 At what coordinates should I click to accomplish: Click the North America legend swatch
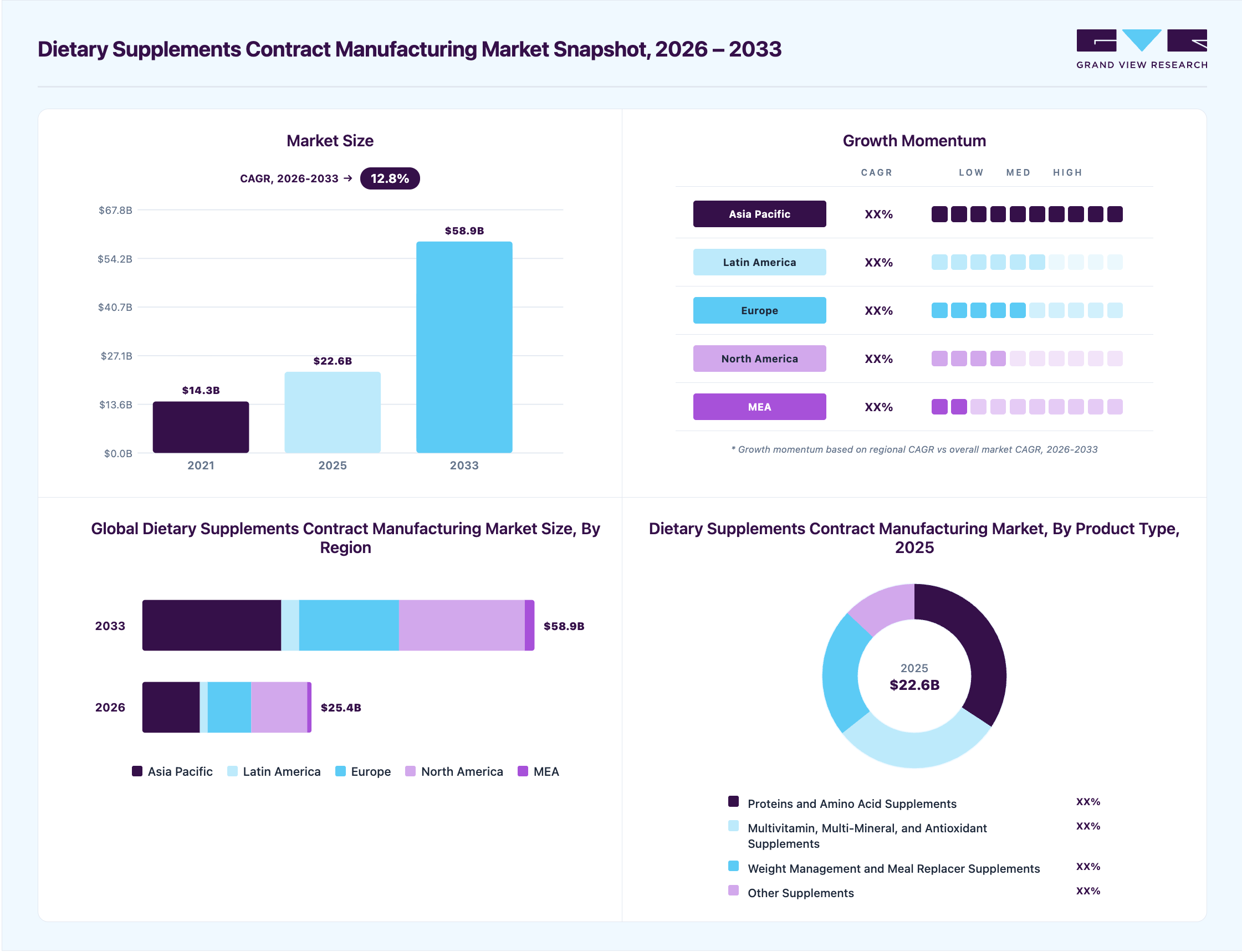pos(410,771)
